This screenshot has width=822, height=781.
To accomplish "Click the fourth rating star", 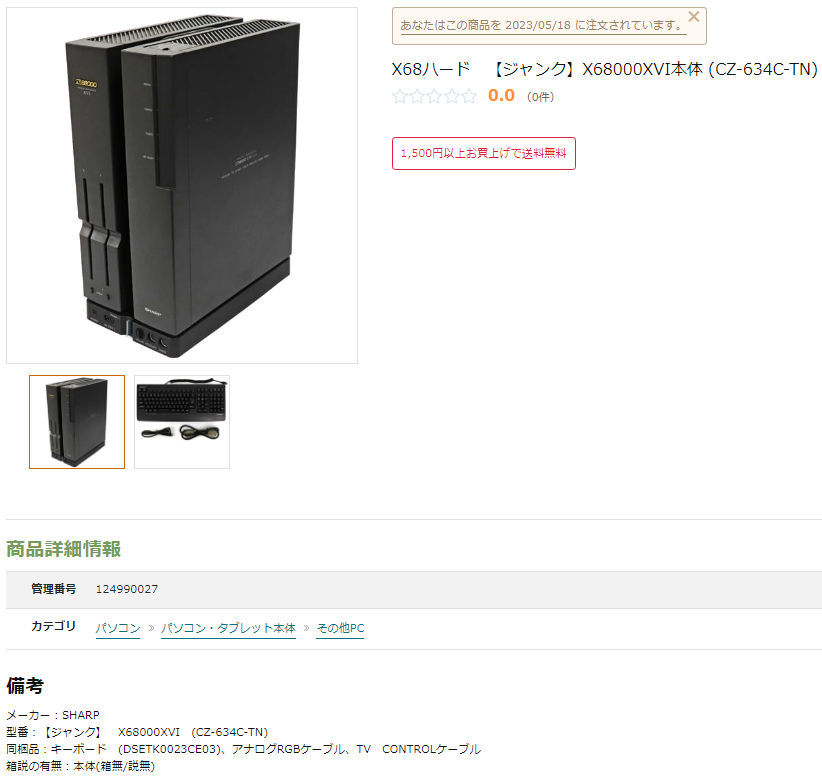I will click(x=452, y=96).
